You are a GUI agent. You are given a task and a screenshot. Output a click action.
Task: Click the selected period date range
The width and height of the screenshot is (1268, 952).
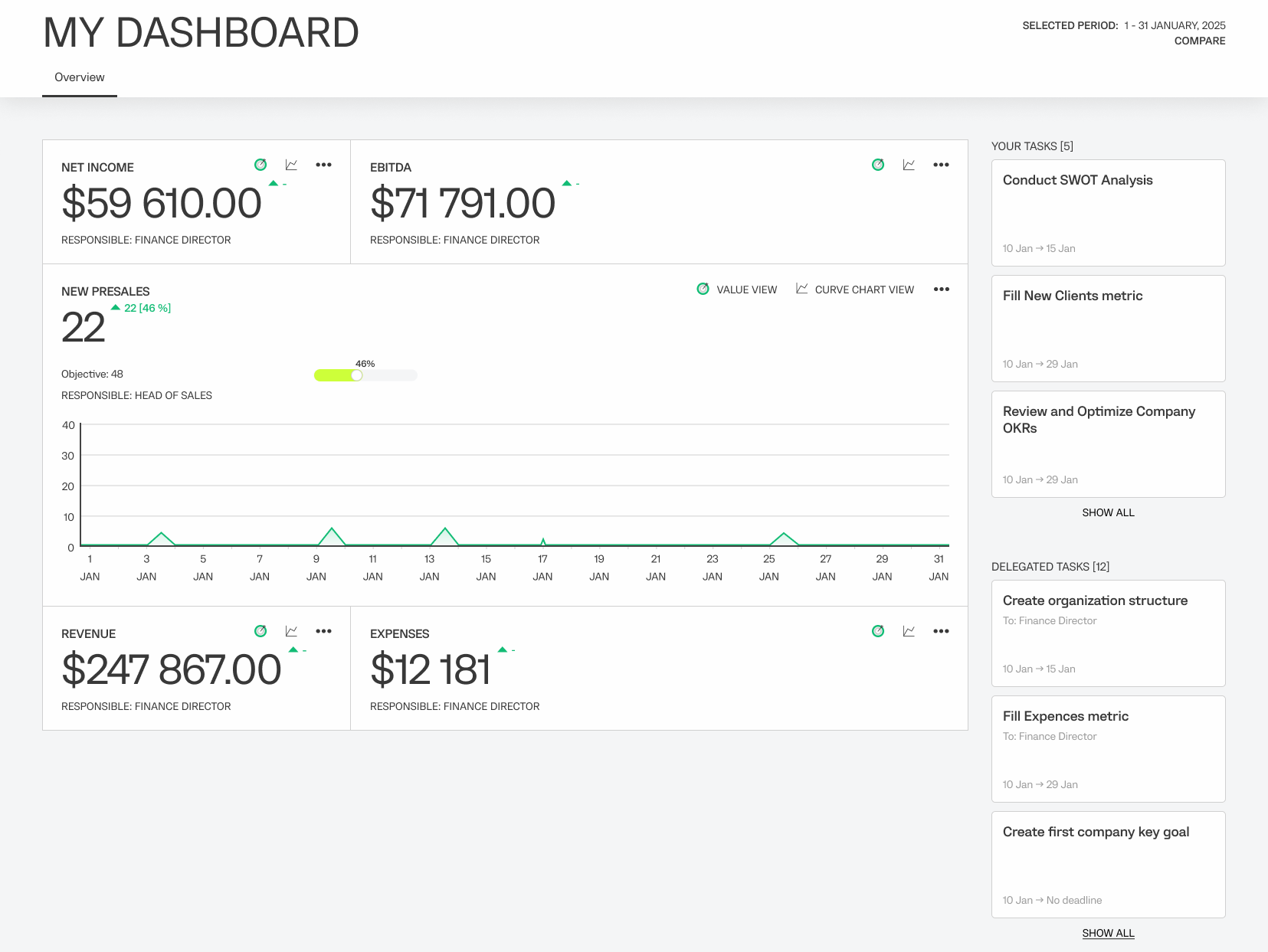1175,25
